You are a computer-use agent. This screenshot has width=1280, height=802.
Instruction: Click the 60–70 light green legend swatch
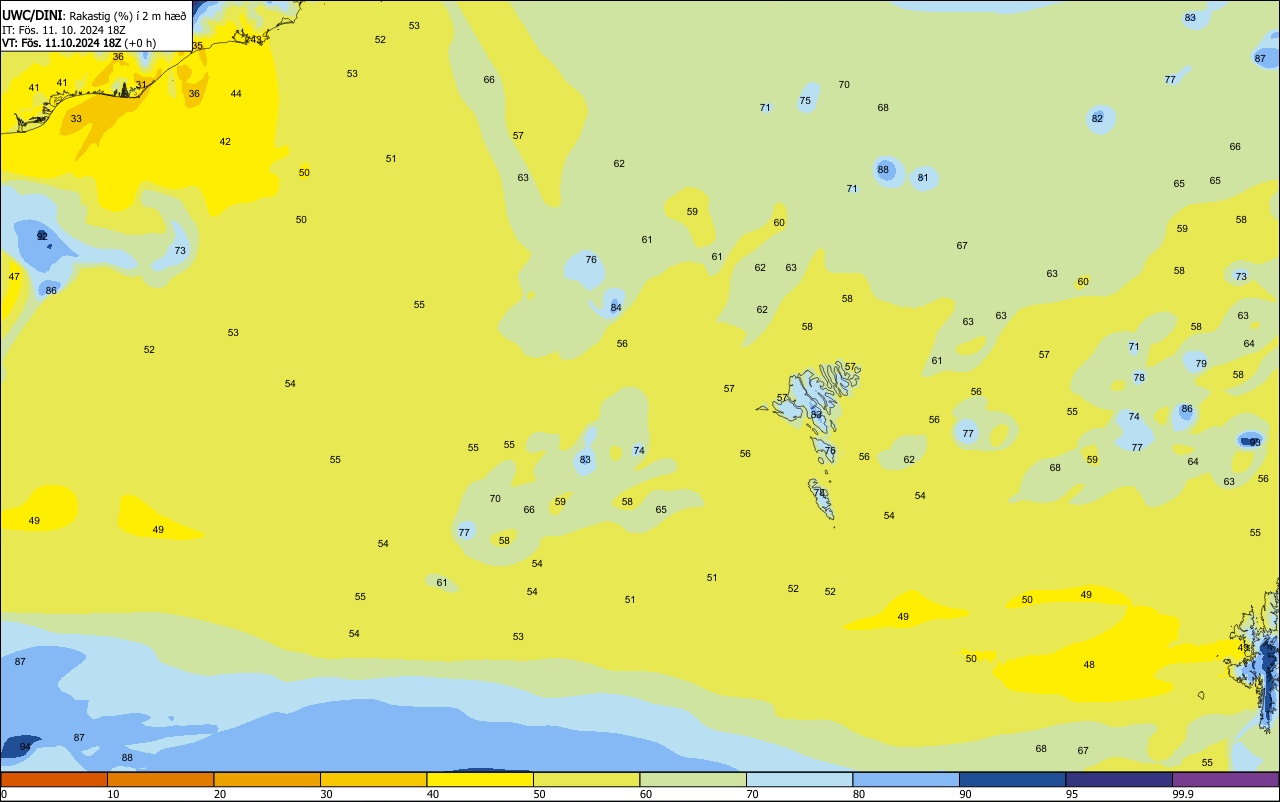693,779
